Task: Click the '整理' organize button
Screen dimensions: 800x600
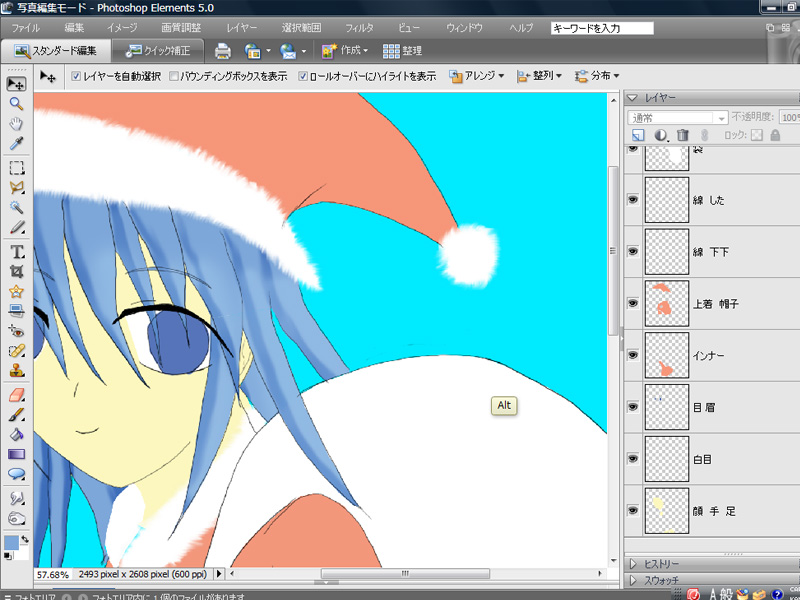Action: [402, 51]
